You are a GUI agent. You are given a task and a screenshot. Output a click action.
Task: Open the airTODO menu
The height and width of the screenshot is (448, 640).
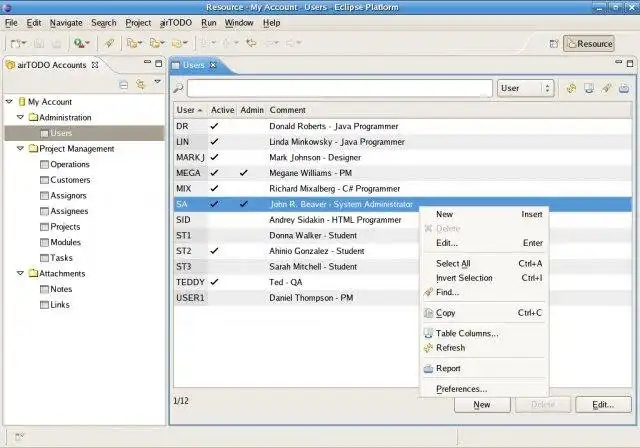(176, 23)
